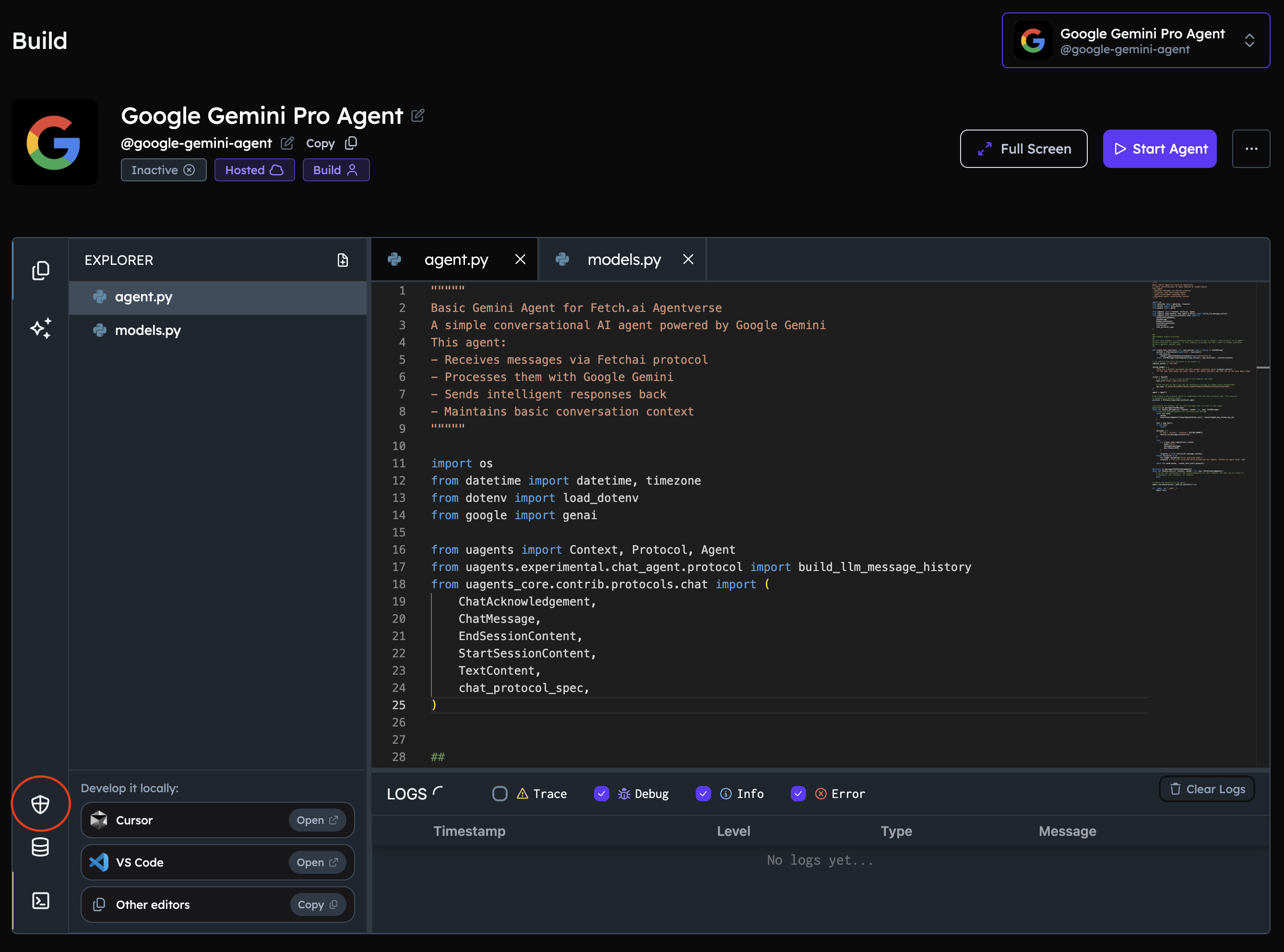Viewport: 1284px width, 952px height.
Task: Click the Debug bug icon
Action: (x=624, y=794)
